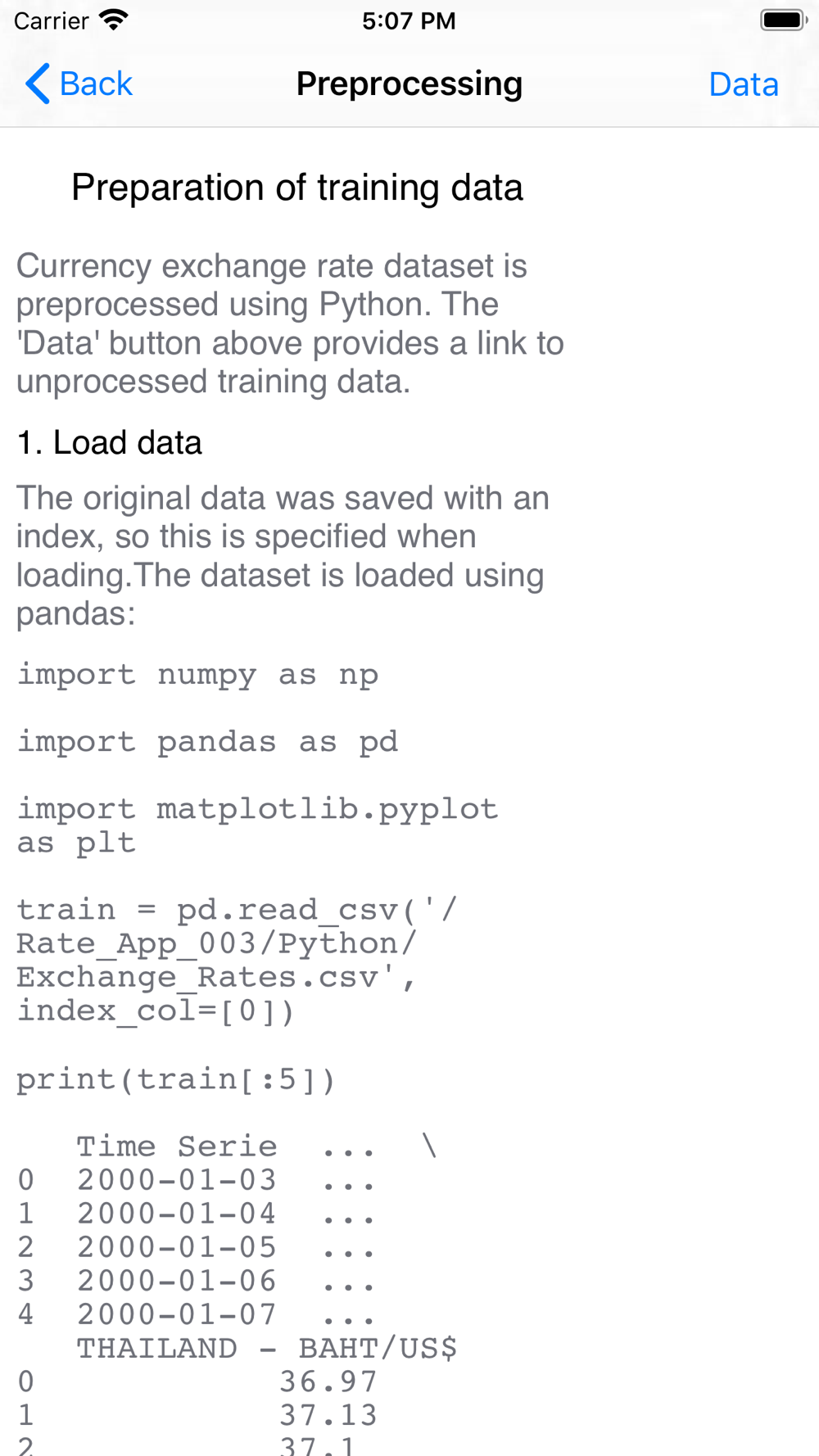819x1456 pixels.
Task: Tap the 'THAILAND - BAHT/US$' column header
Action: point(267,1348)
